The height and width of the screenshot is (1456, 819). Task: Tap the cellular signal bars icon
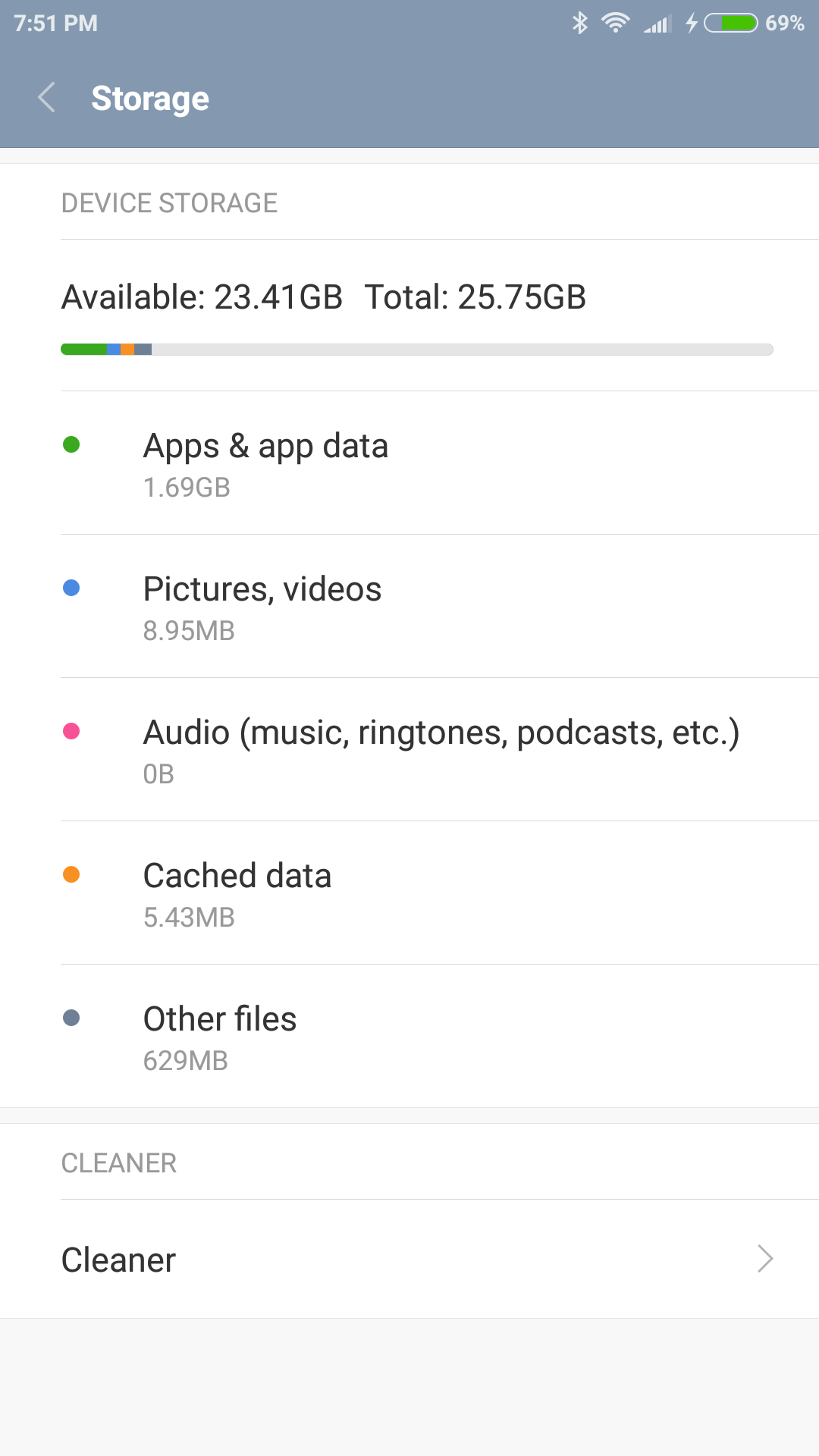click(657, 25)
